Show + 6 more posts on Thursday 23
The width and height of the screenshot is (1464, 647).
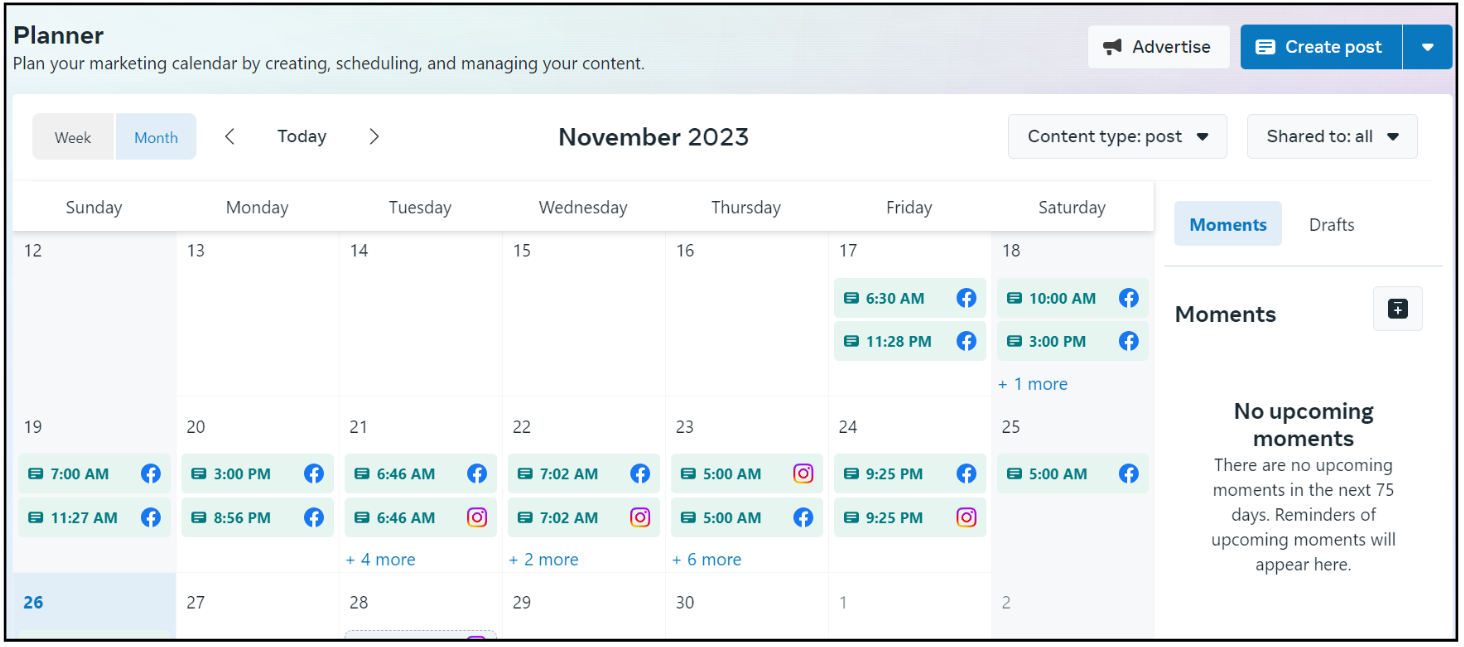pos(707,560)
